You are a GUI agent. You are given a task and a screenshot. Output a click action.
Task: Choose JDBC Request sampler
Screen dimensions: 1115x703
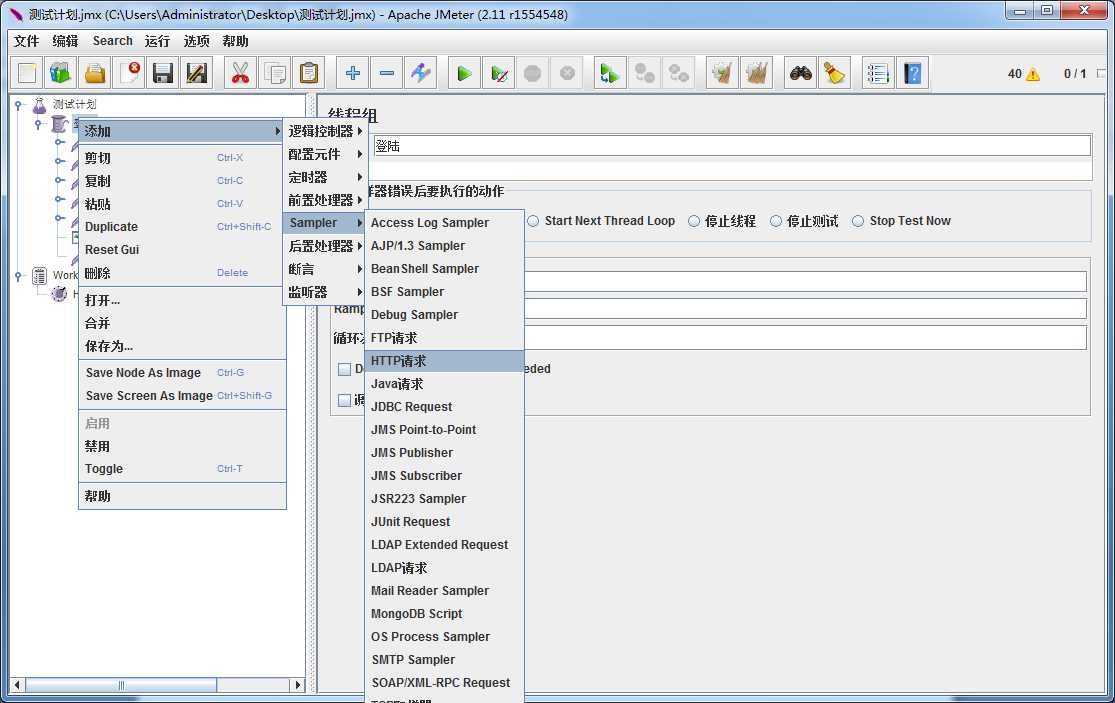(444, 407)
